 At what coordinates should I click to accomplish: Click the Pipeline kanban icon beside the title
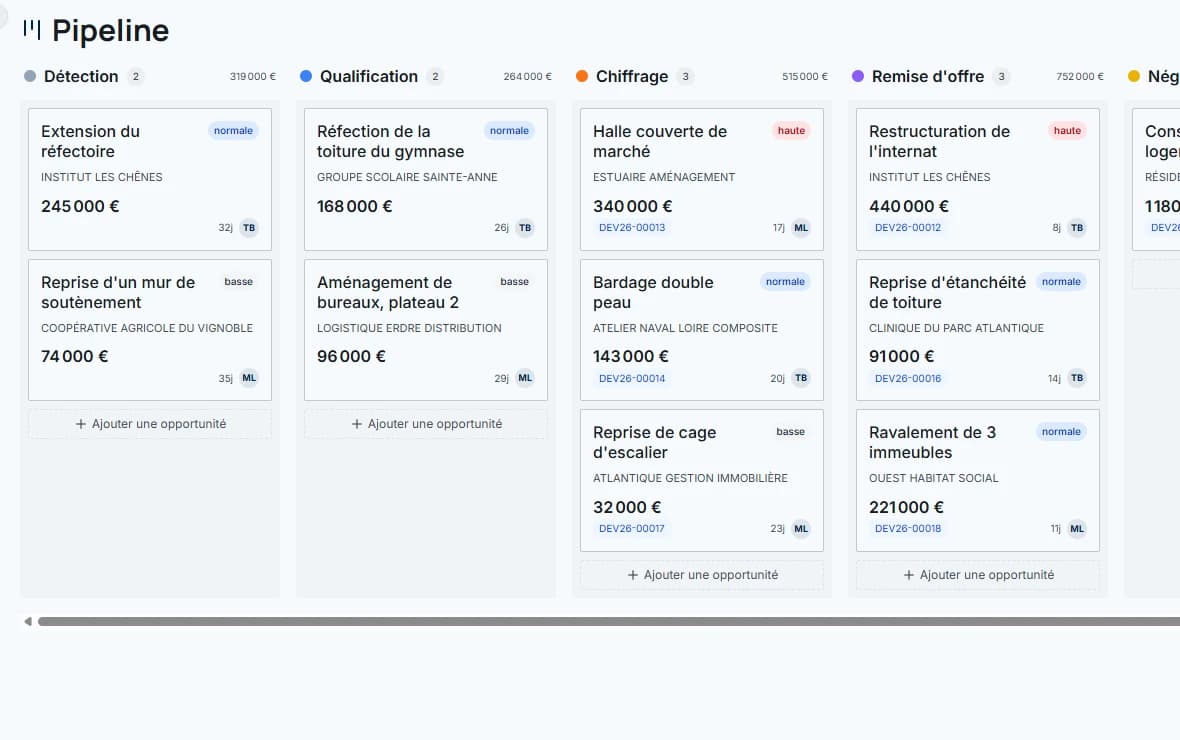tap(32, 29)
